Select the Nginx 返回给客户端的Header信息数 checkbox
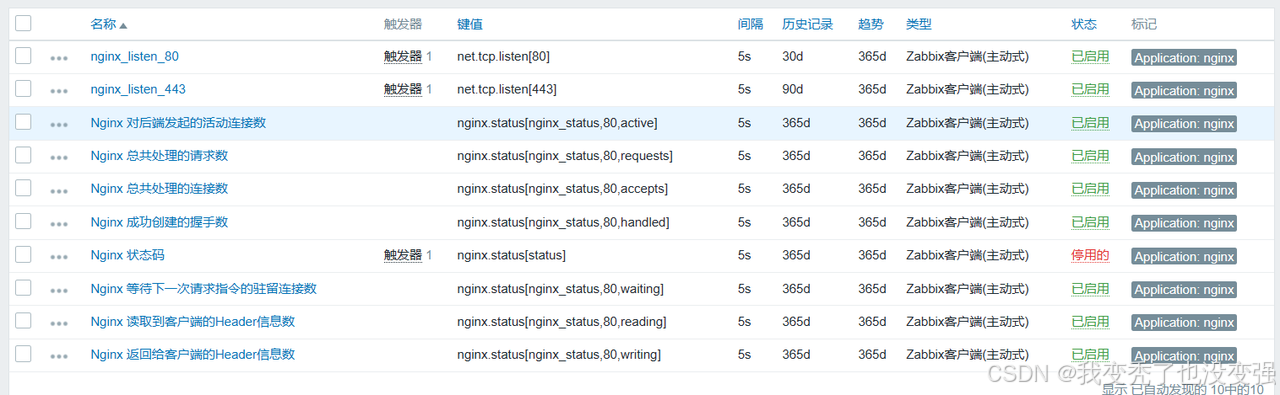This screenshot has width=1280, height=395. (x=23, y=354)
